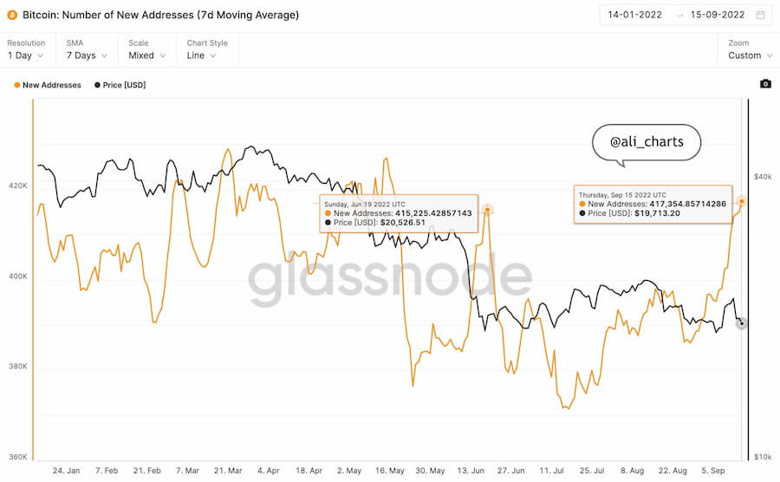Open the Zoom Custom dropdown
The image size is (780, 482).
[750, 55]
